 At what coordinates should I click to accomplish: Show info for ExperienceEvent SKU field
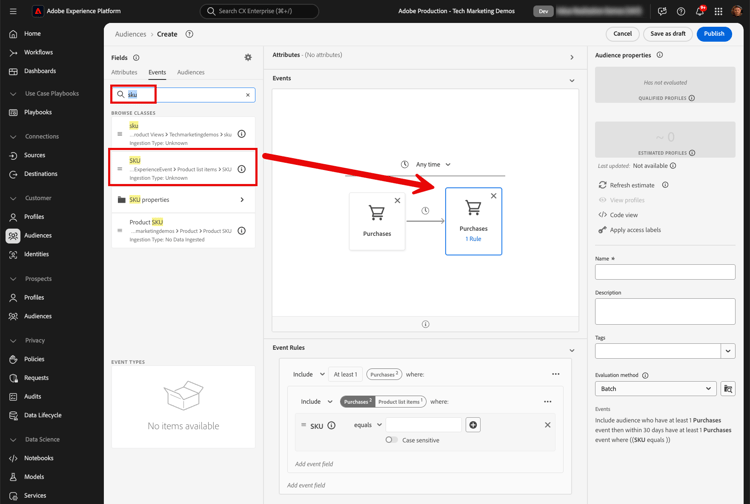[x=242, y=169]
